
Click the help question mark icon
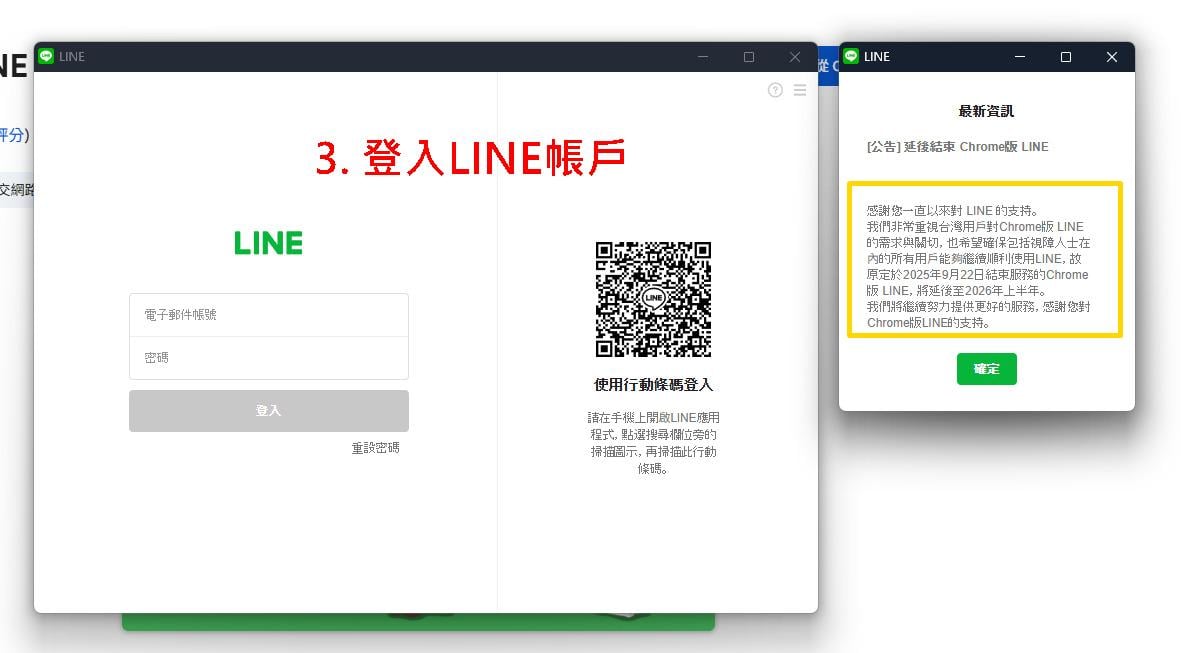[775, 90]
